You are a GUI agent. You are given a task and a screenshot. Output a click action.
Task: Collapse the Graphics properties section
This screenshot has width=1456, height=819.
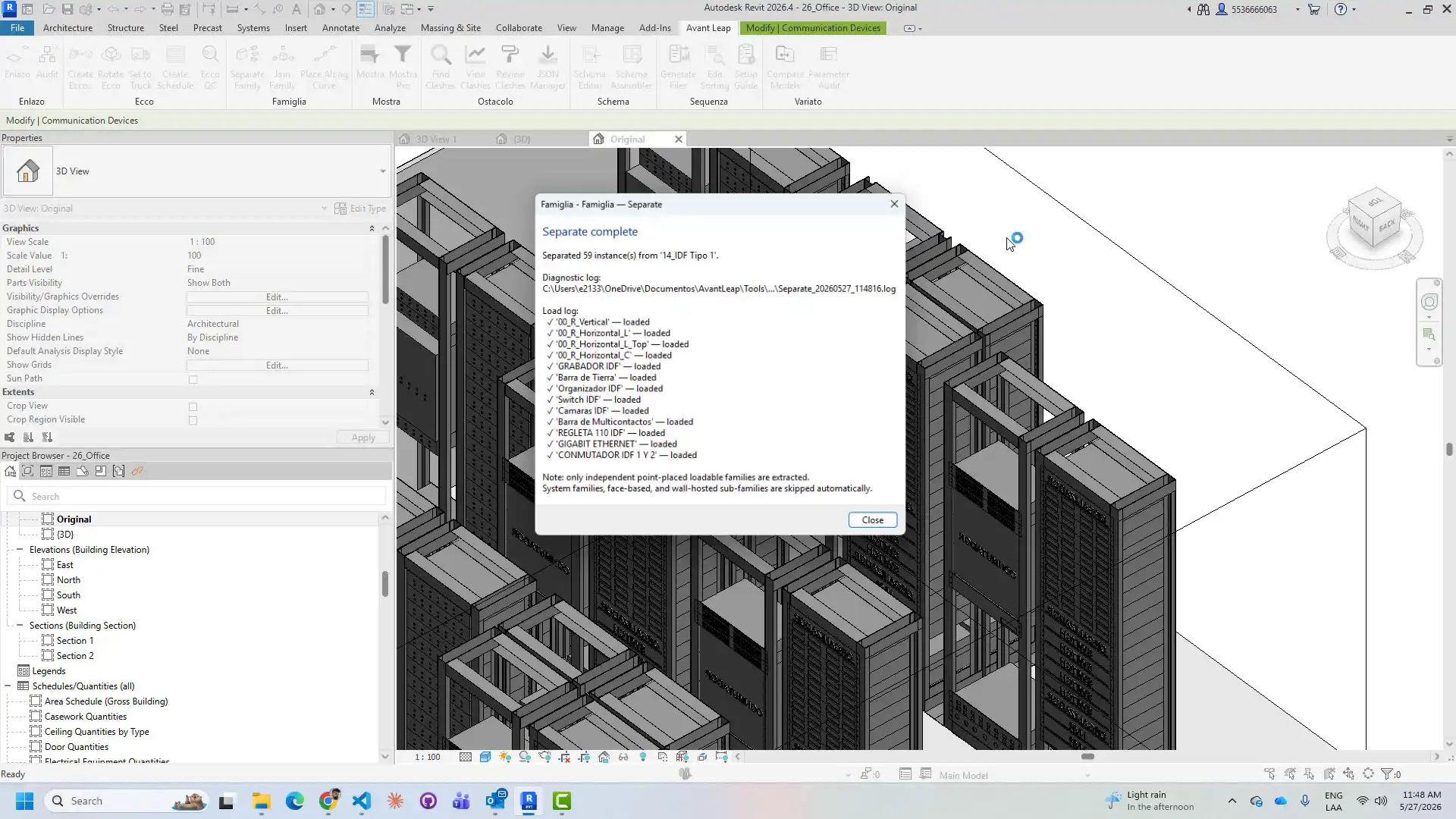click(x=372, y=228)
